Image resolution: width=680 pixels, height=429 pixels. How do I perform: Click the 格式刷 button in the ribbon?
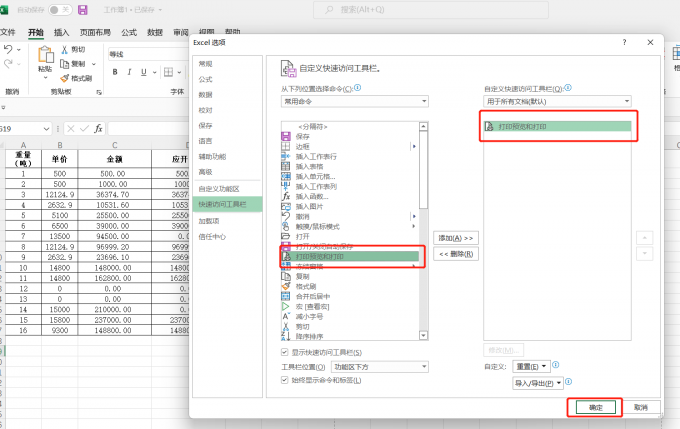click(76, 78)
